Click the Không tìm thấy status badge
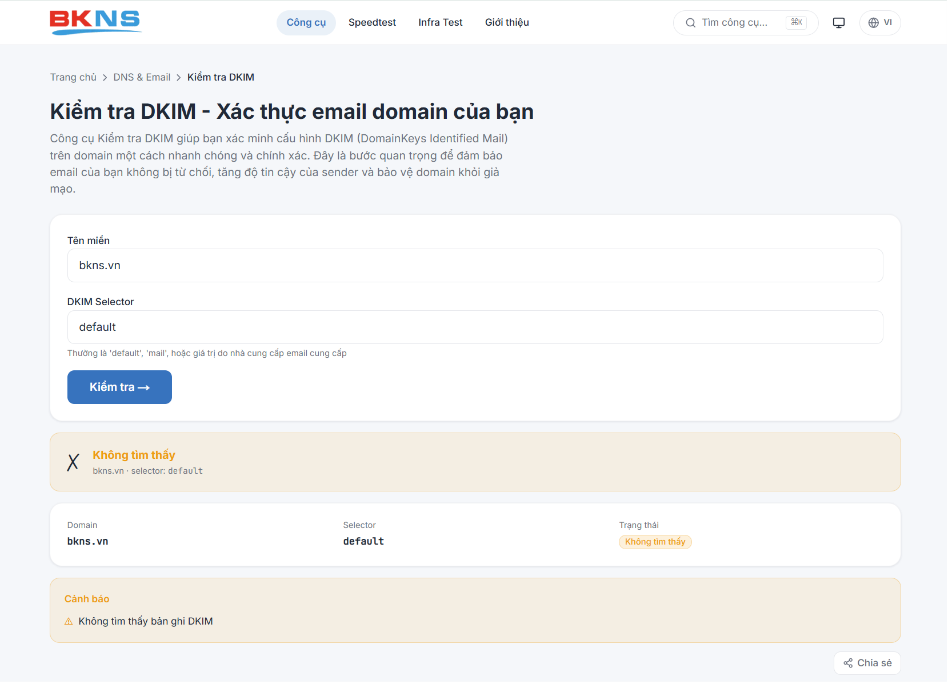Image resolution: width=947 pixels, height=682 pixels. tap(655, 542)
